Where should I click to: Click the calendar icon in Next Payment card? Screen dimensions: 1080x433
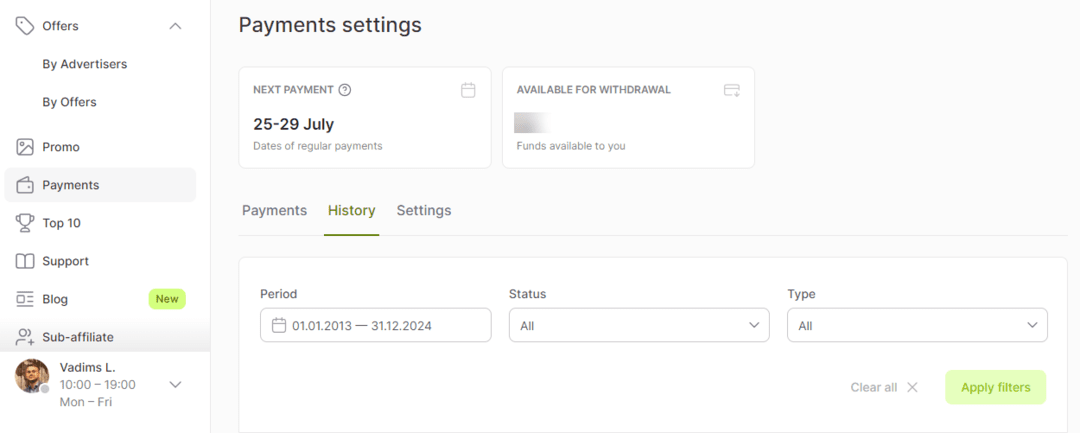(468, 90)
